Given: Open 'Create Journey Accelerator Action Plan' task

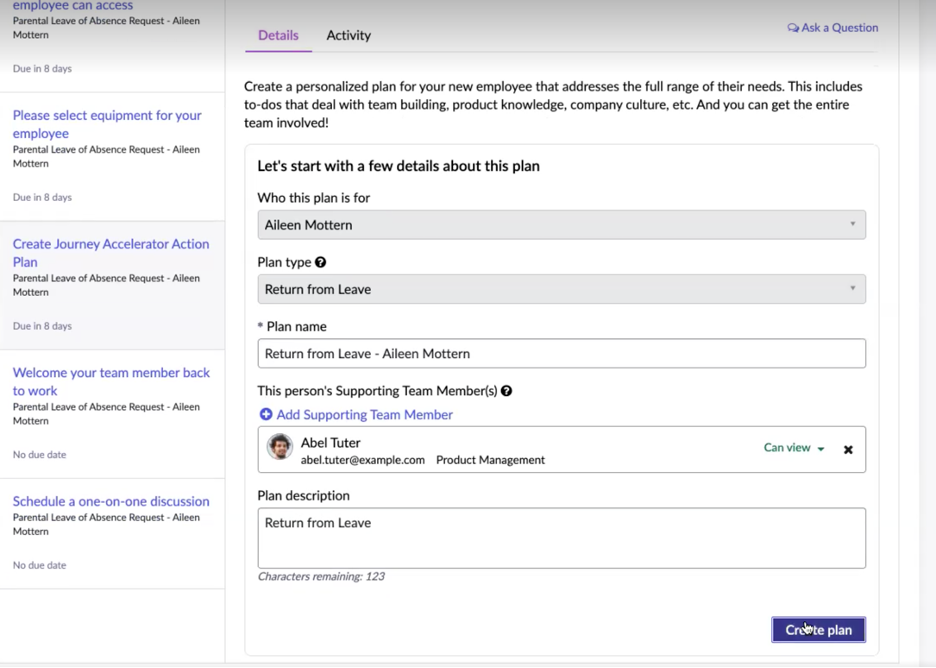Looking at the screenshot, I should (x=111, y=253).
